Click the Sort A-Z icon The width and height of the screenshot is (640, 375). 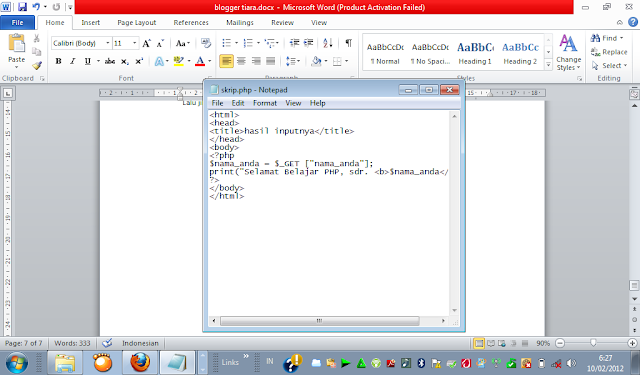click(x=328, y=43)
